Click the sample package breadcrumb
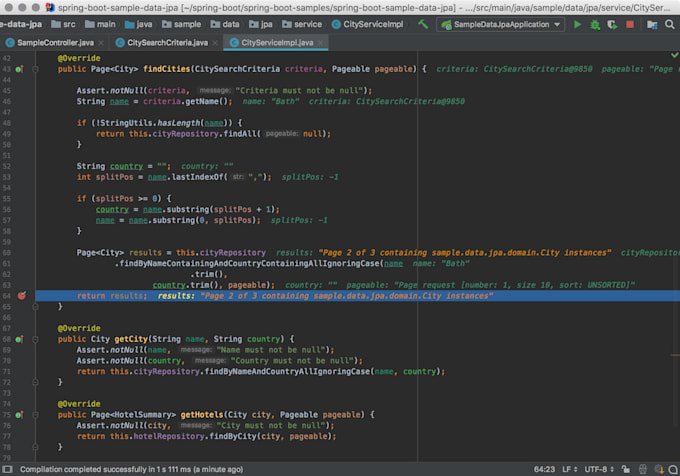Image resolution: width=680 pixels, height=476 pixels. click(181, 24)
